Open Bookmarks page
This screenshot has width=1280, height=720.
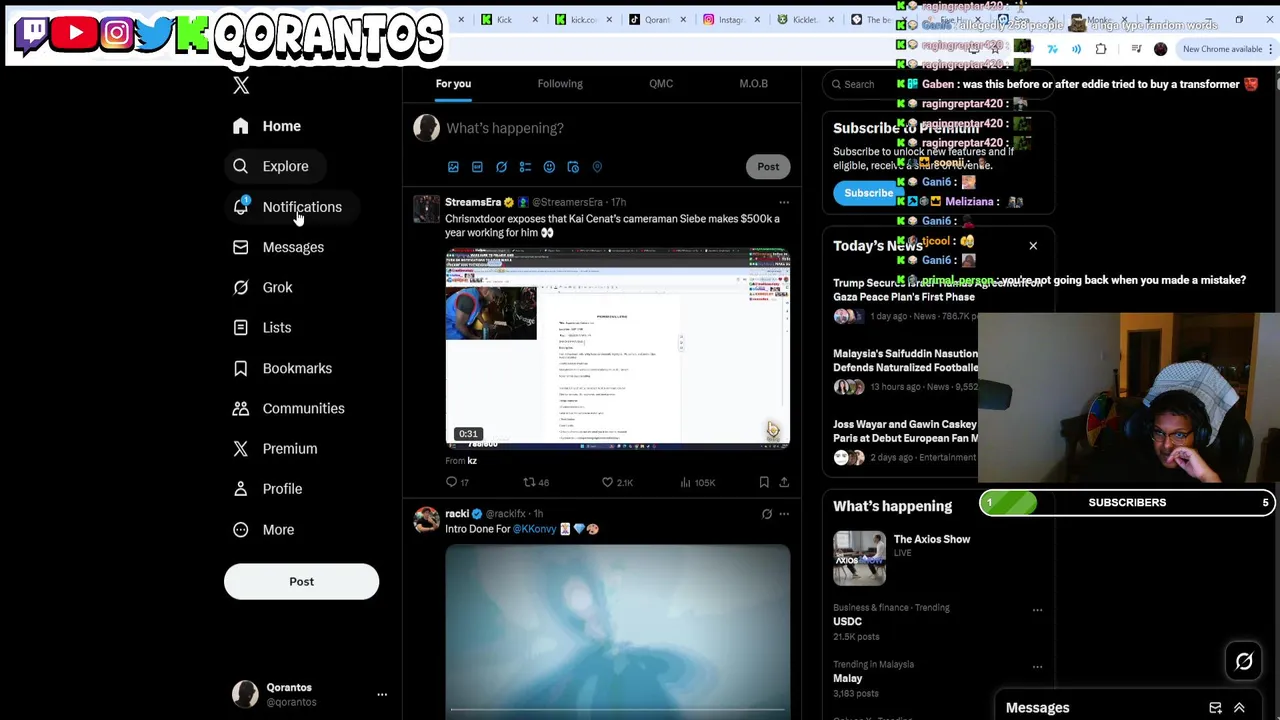[281, 368]
